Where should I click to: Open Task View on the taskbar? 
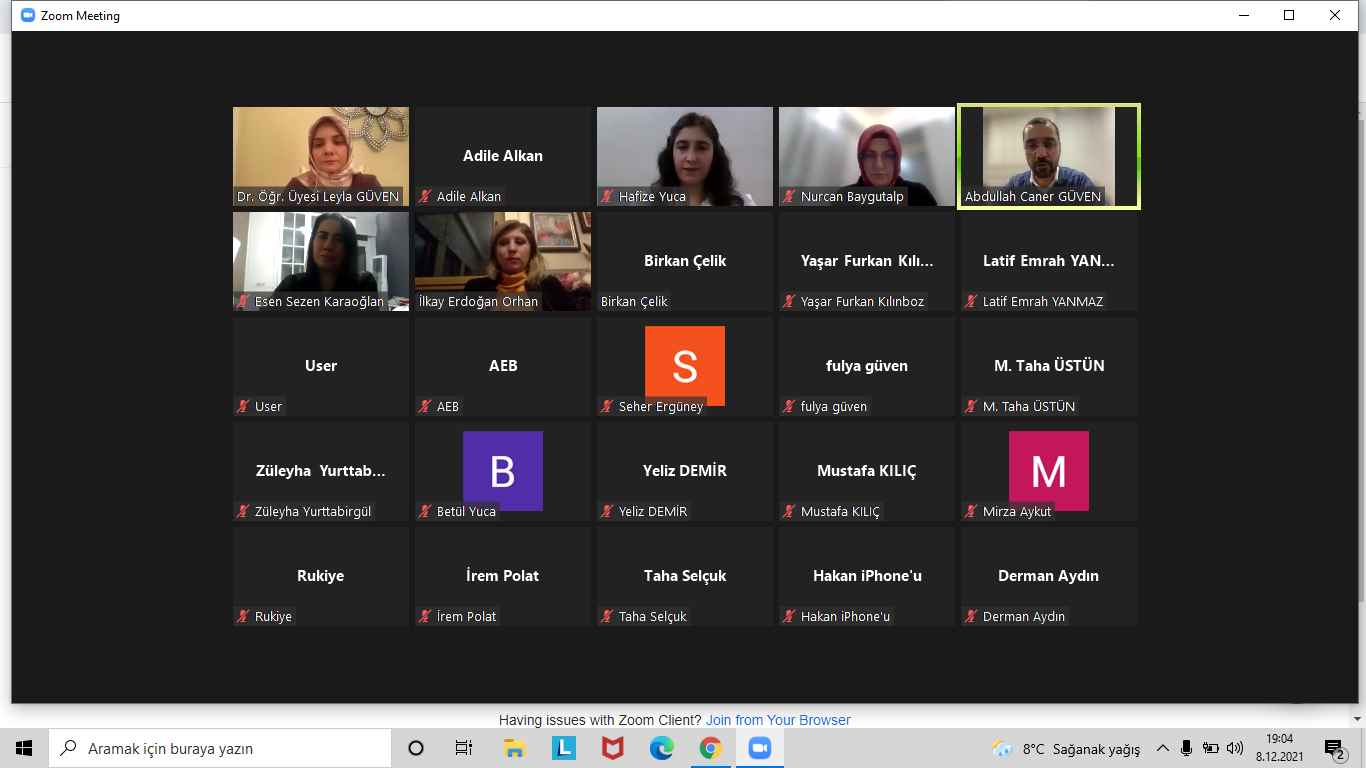click(x=464, y=748)
